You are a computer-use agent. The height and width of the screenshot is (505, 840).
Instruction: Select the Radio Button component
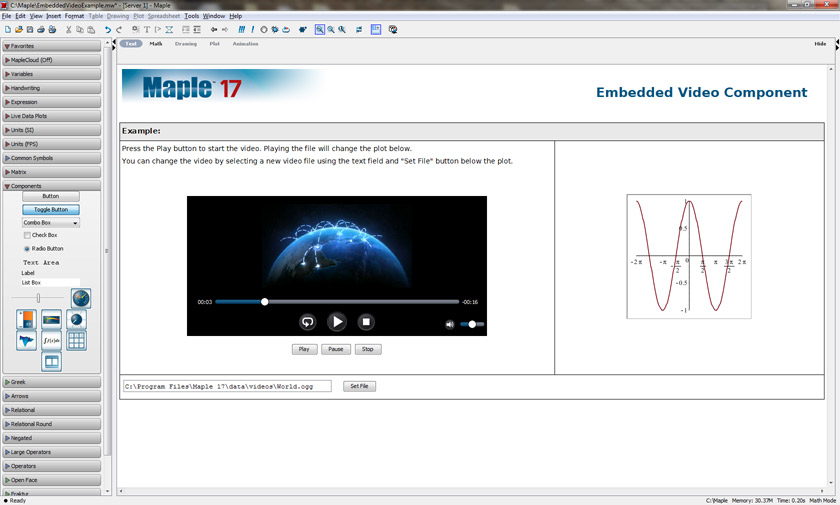[43, 248]
